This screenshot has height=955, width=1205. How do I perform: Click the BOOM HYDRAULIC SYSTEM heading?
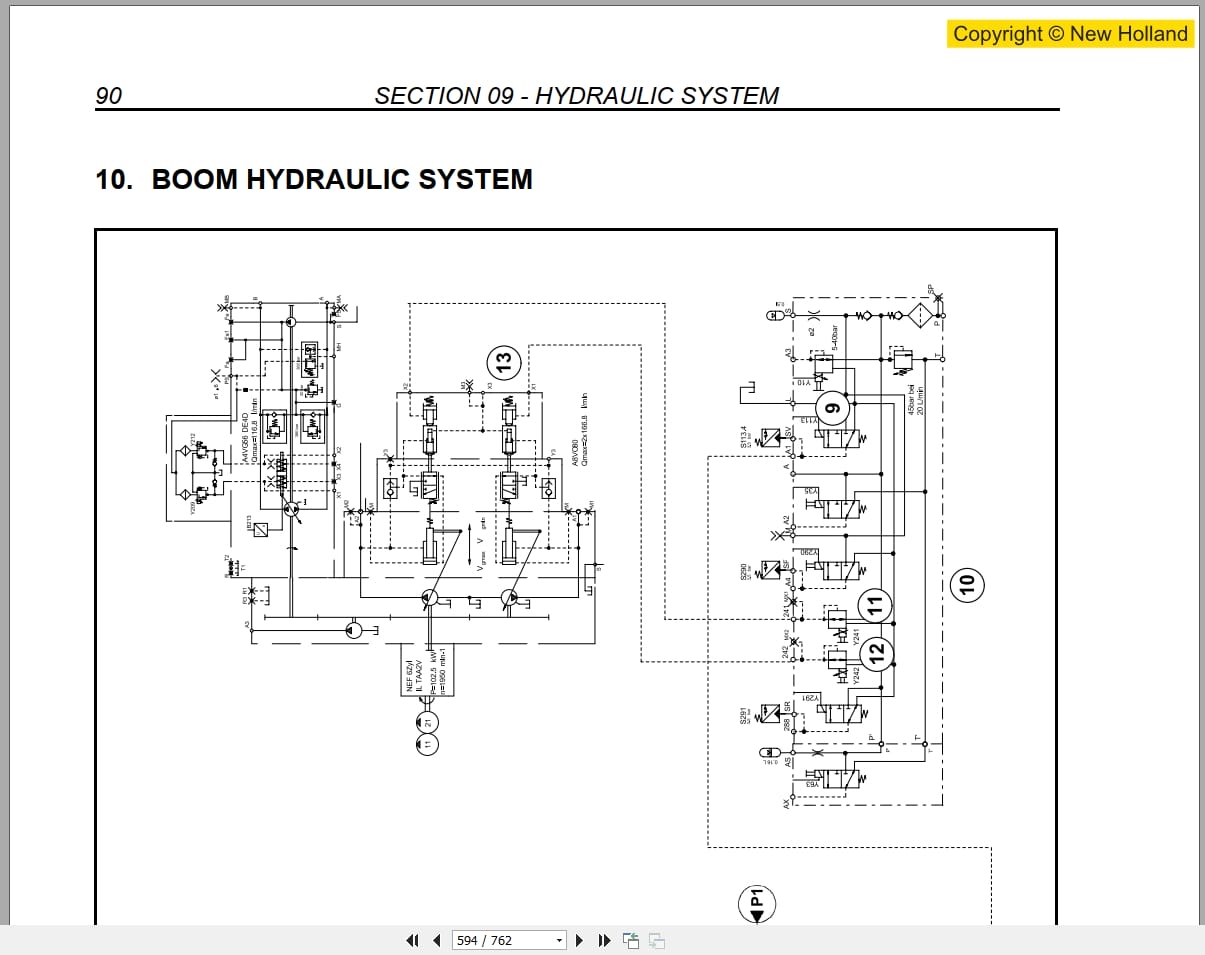(x=342, y=180)
